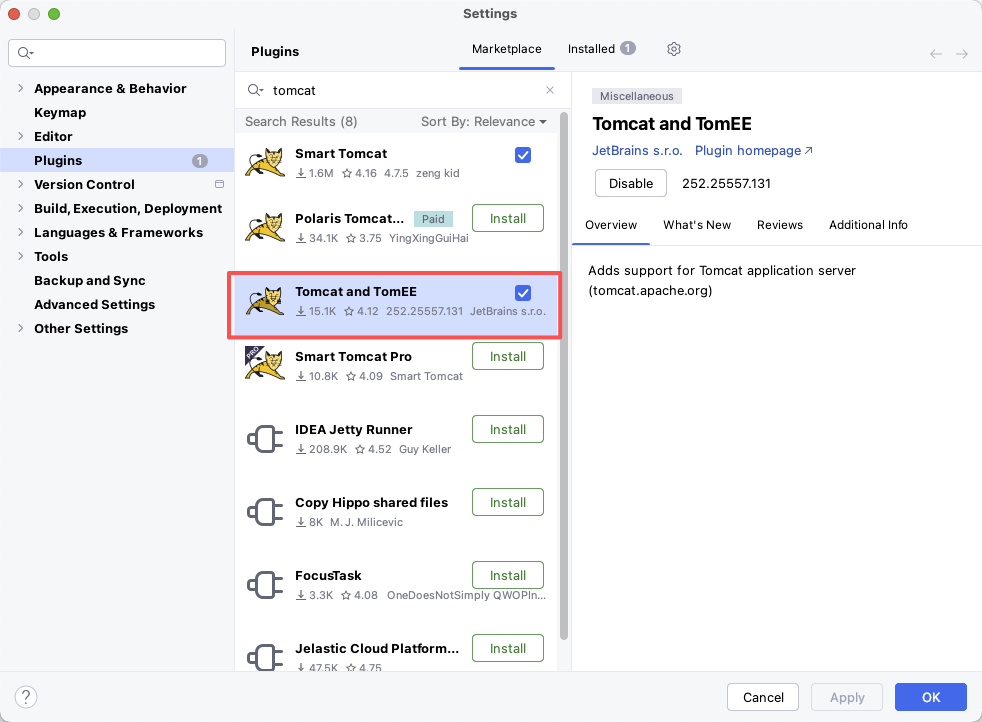Viewport: 982px width, 722px height.
Task: Click the Tomcat and TomEE plugin icon
Action: 265,301
